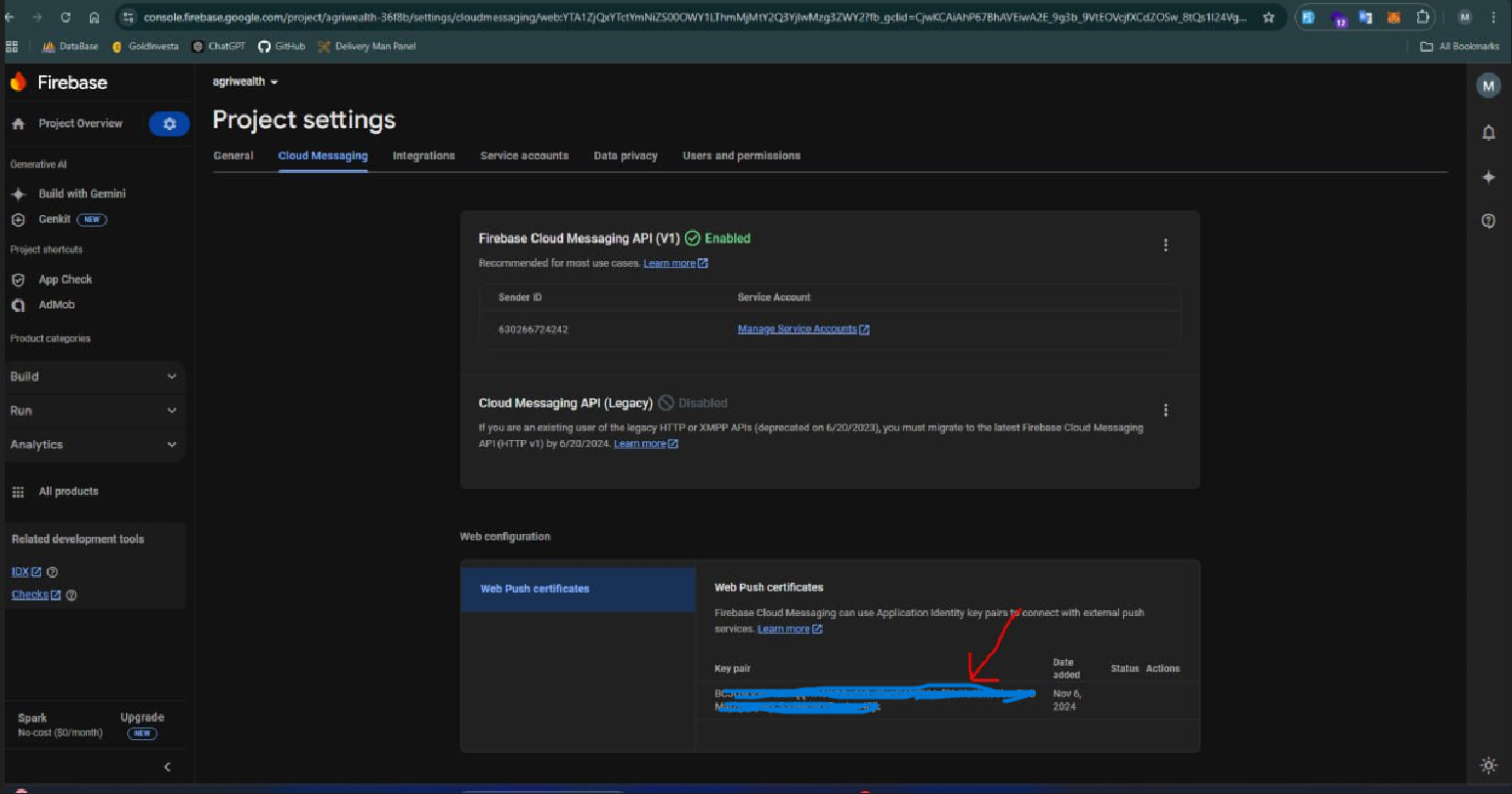Open the Users and permissions tab

(x=741, y=155)
